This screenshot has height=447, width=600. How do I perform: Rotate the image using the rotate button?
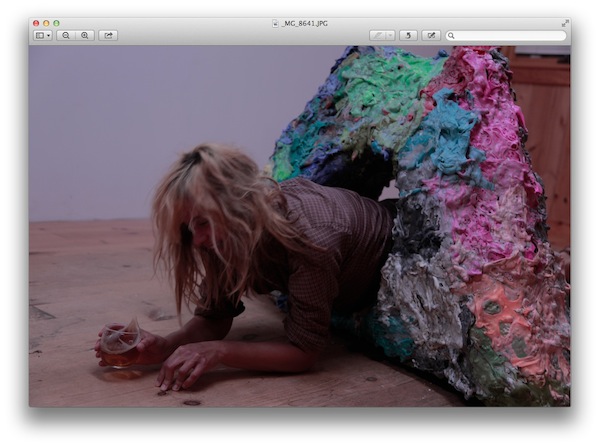click(x=409, y=35)
